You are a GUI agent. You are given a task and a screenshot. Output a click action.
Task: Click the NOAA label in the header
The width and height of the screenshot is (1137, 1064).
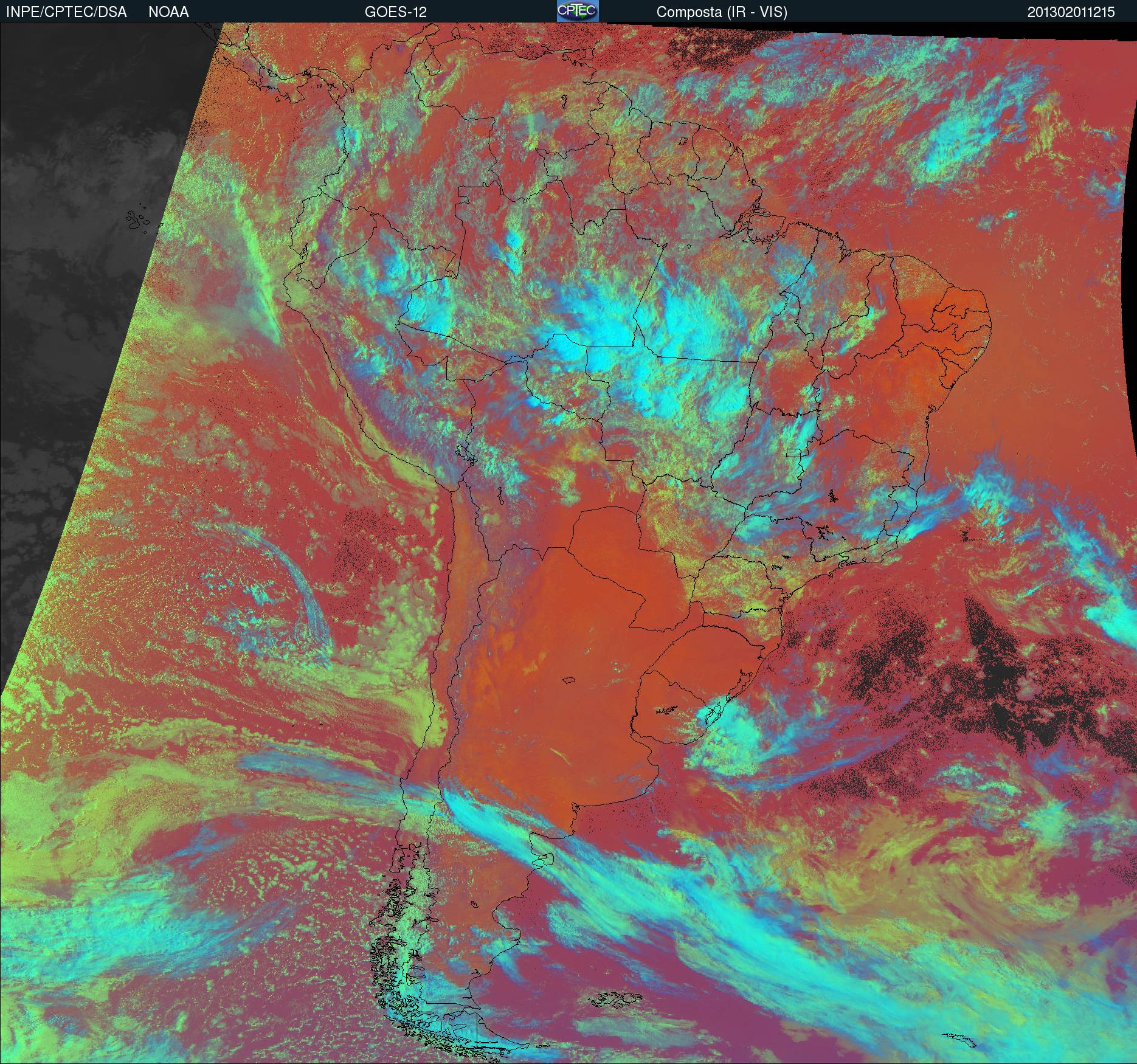click(x=168, y=12)
